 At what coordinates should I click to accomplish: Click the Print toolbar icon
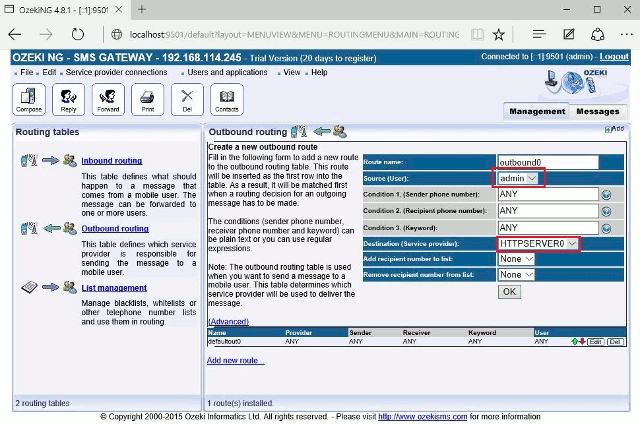[x=147, y=99]
